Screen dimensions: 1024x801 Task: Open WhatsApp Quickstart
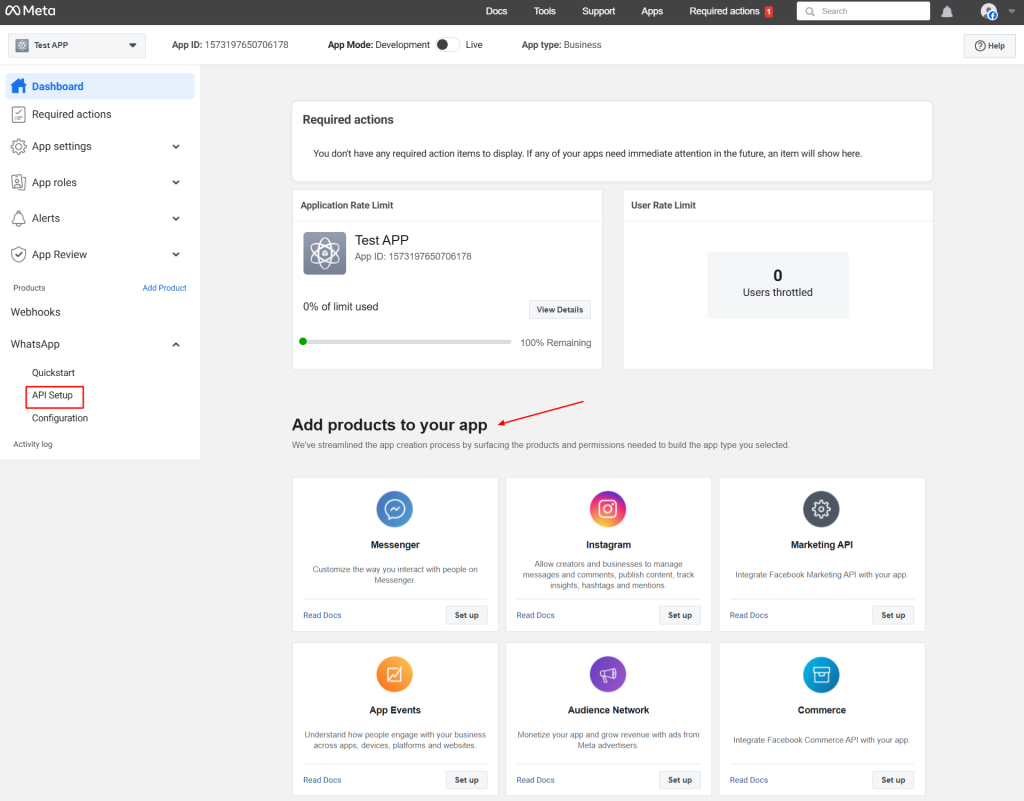click(54, 373)
